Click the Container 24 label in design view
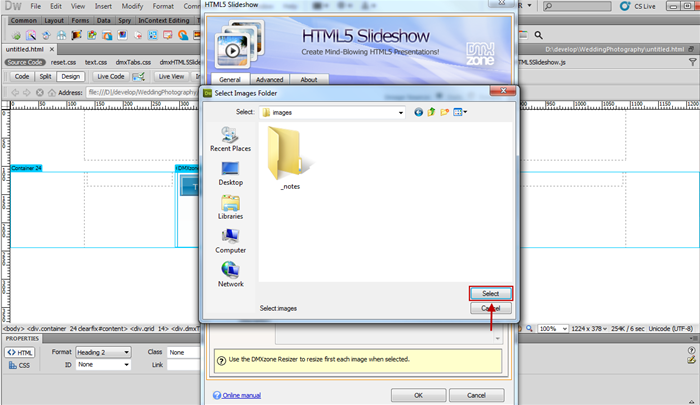The image size is (700, 405). pos(26,168)
